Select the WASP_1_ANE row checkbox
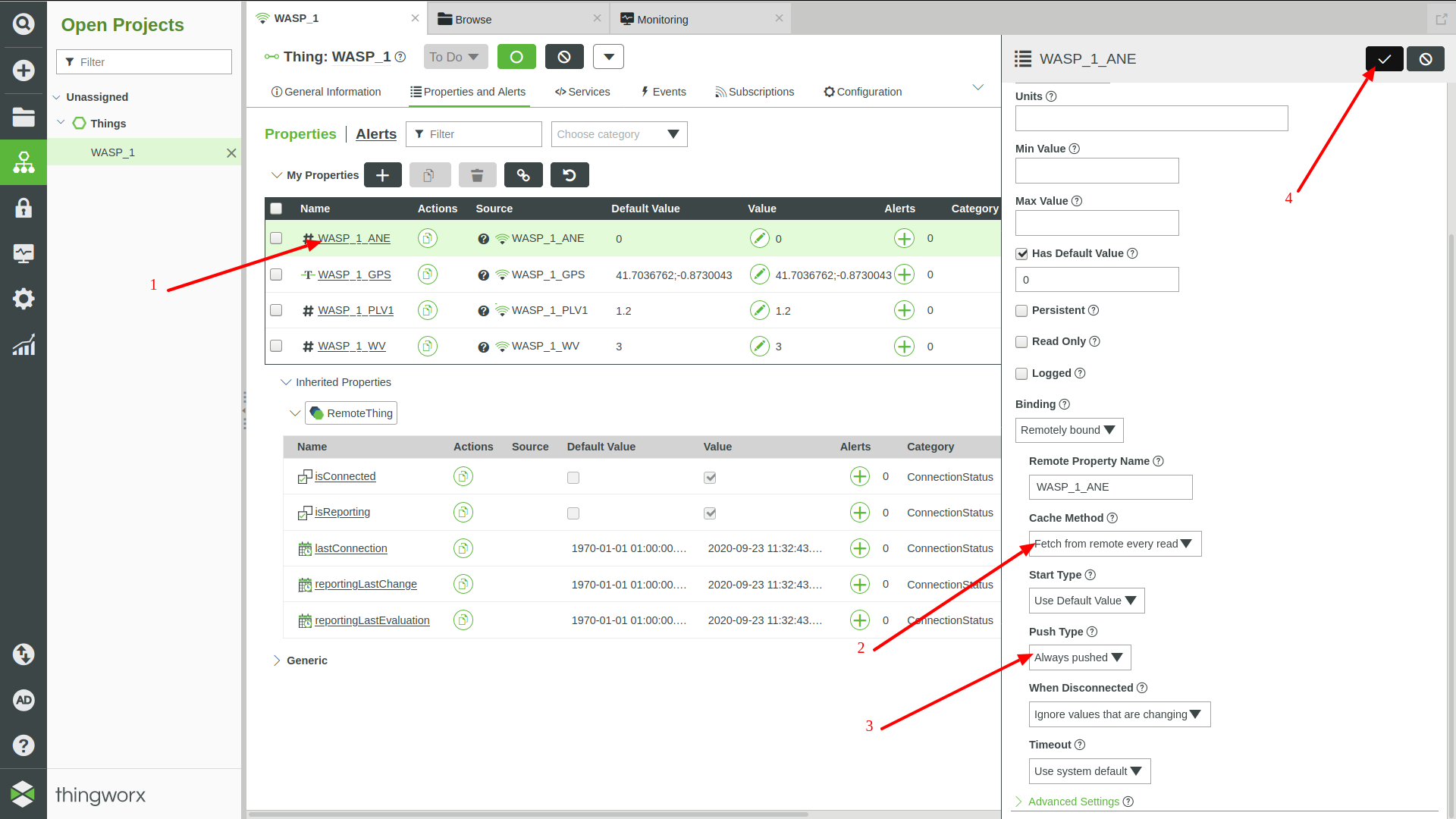Viewport: 1456px width, 819px height. pyautogui.click(x=276, y=238)
